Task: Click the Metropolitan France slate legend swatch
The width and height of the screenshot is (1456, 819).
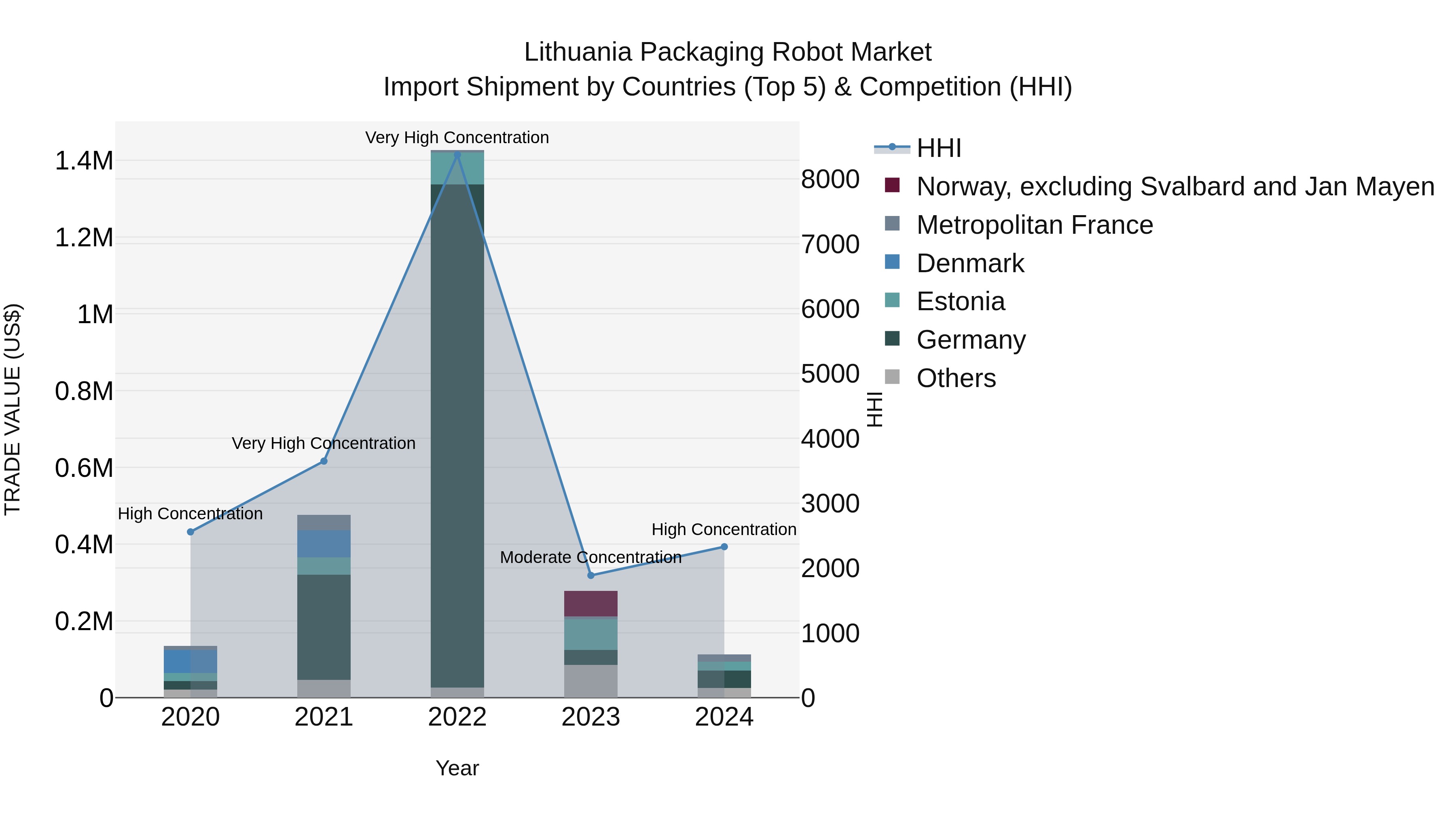Action: (x=892, y=223)
